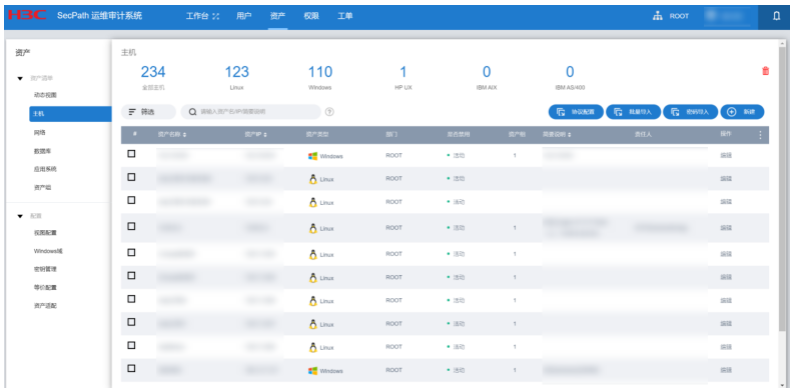Click the ROOT organization tree icon

pyautogui.click(x=657, y=16)
